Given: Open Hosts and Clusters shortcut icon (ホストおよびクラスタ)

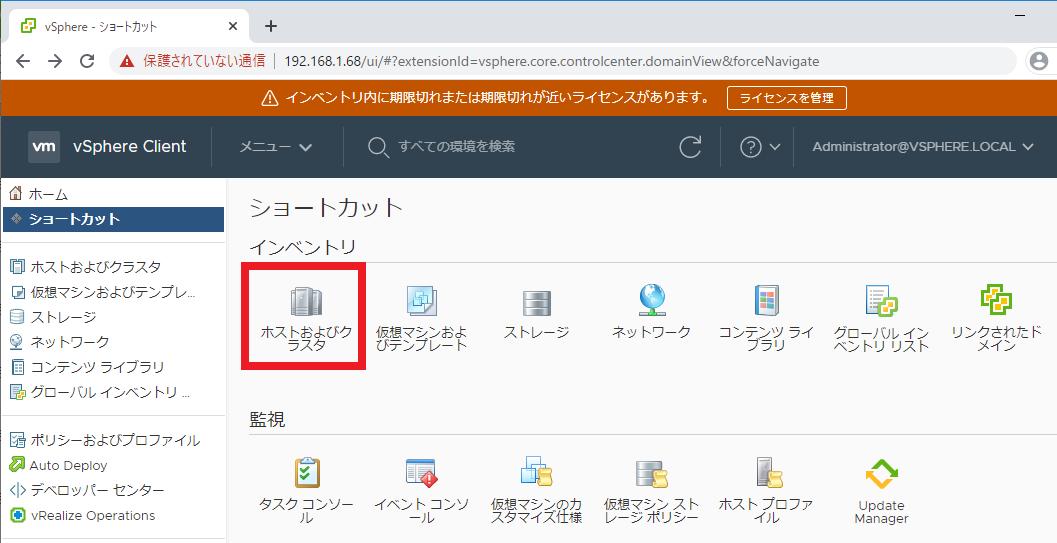Looking at the screenshot, I should 305,302.
